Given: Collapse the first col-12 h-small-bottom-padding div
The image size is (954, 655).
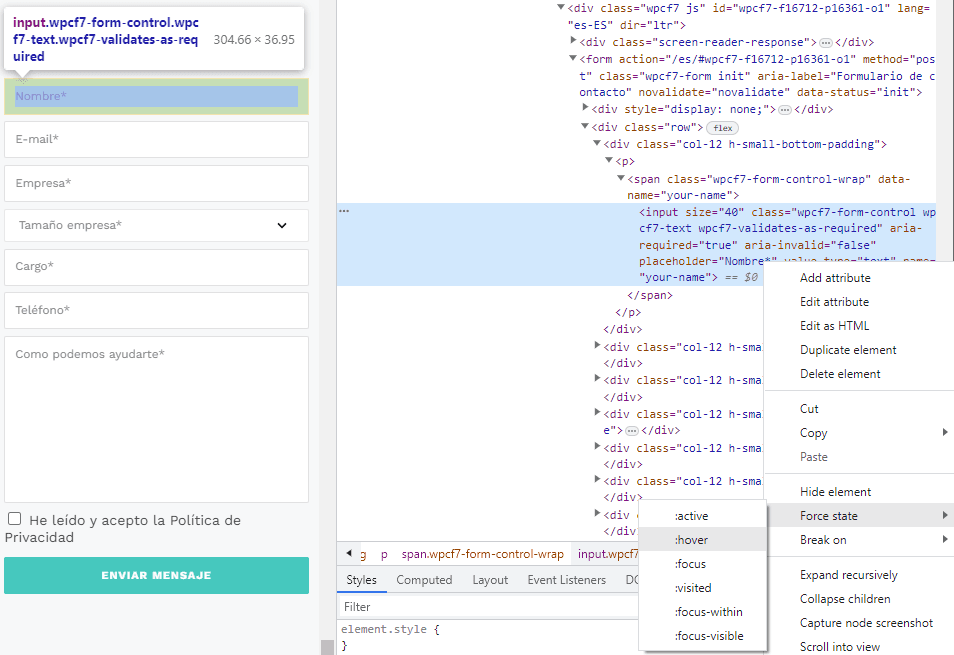Looking at the screenshot, I should (x=597, y=143).
